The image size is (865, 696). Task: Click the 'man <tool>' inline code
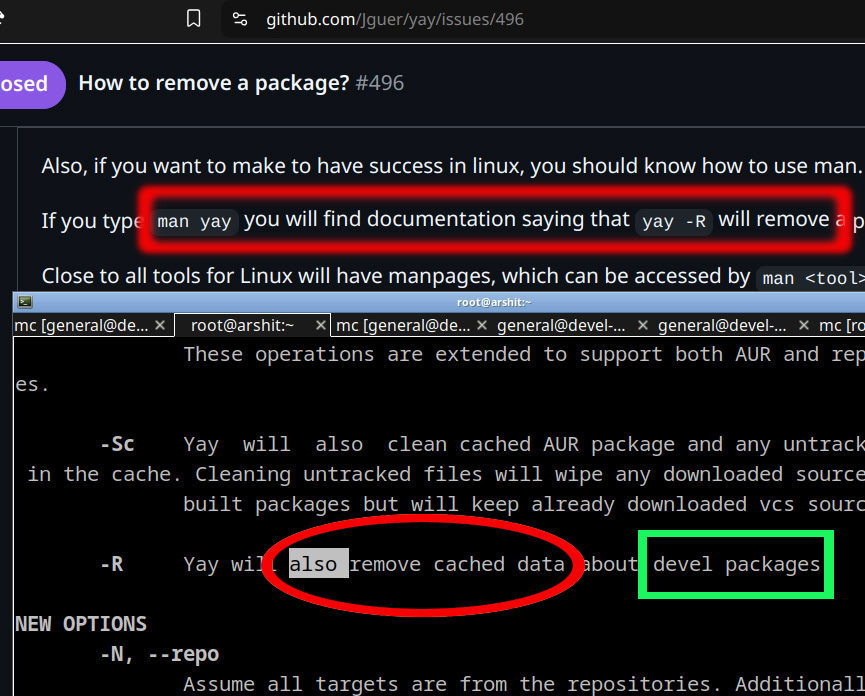813,278
